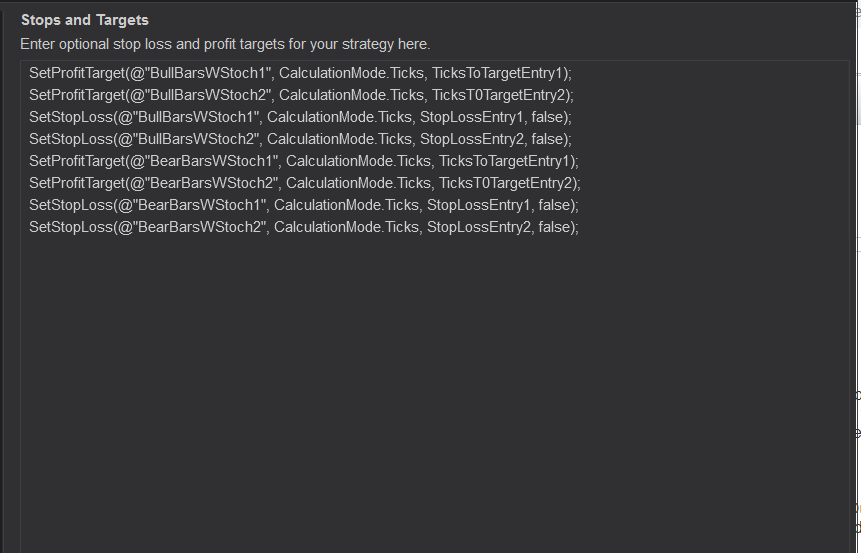This screenshot has height=553, width=861.
Task: Click the Stops and Targets heading
Action: click(85, 20)
